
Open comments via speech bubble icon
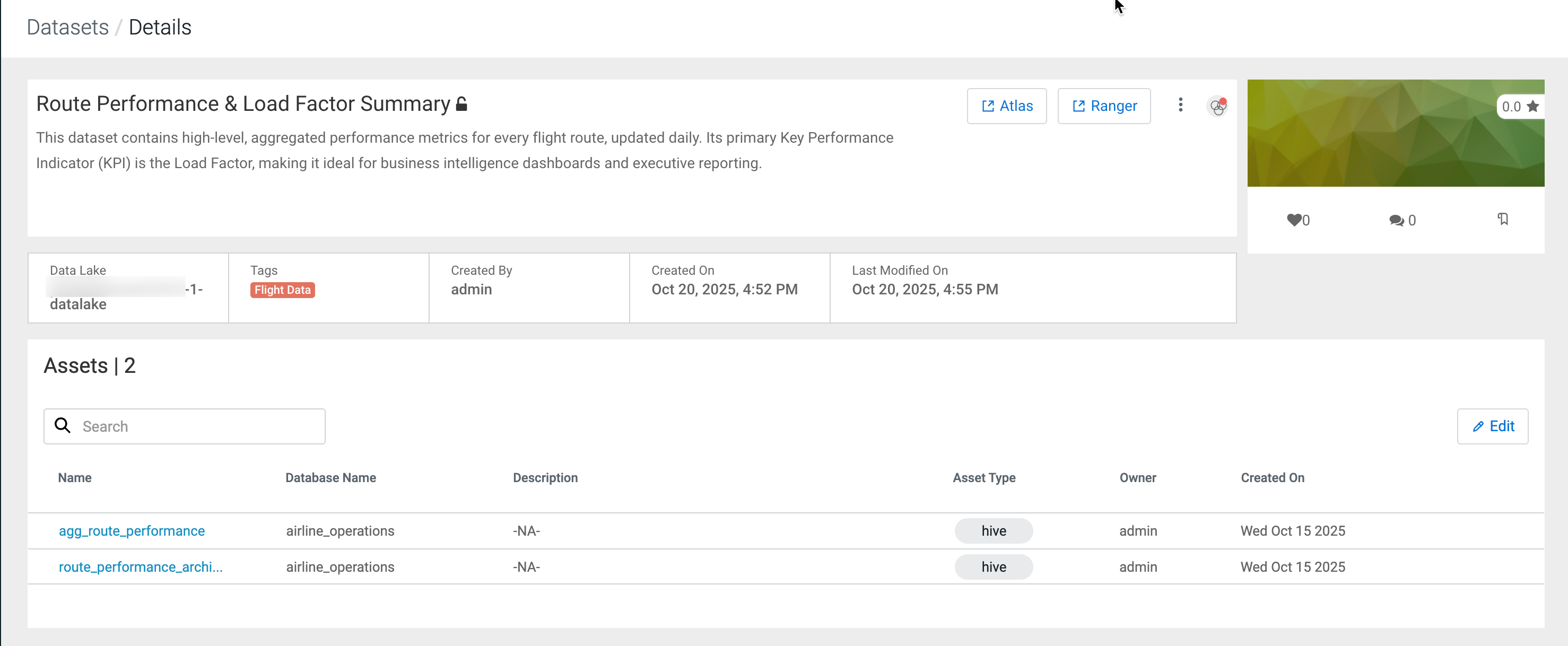(1396, 221)
